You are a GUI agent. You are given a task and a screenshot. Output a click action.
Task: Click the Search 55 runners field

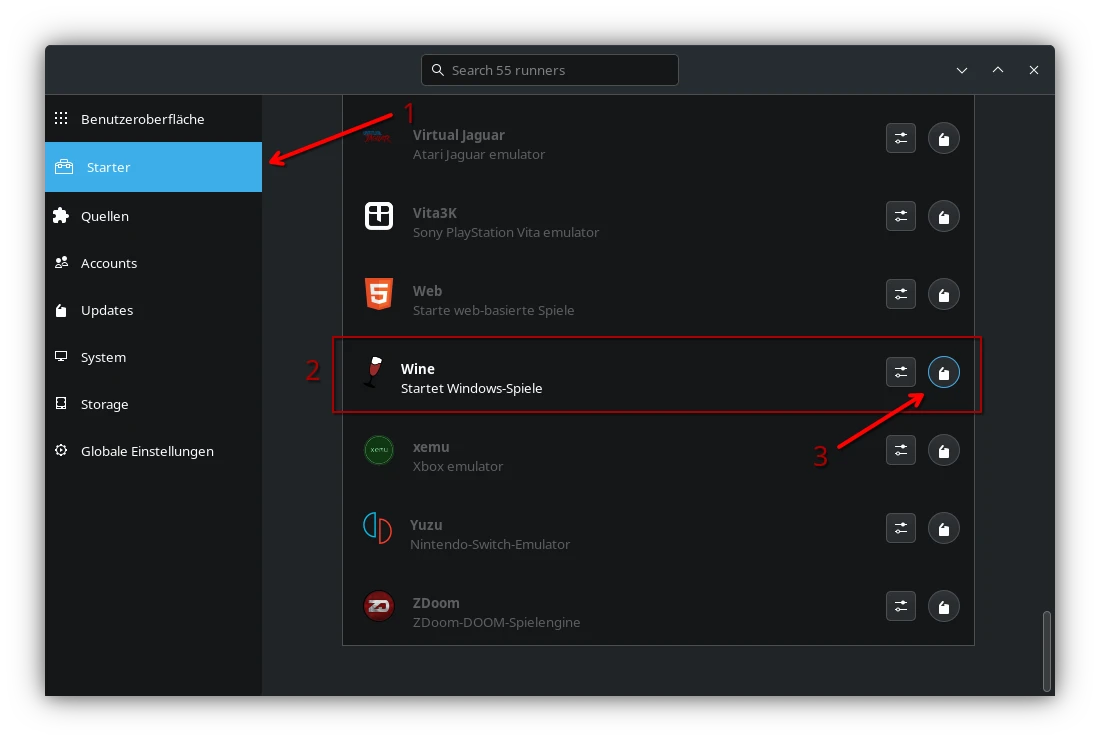[x=550, y=70]
